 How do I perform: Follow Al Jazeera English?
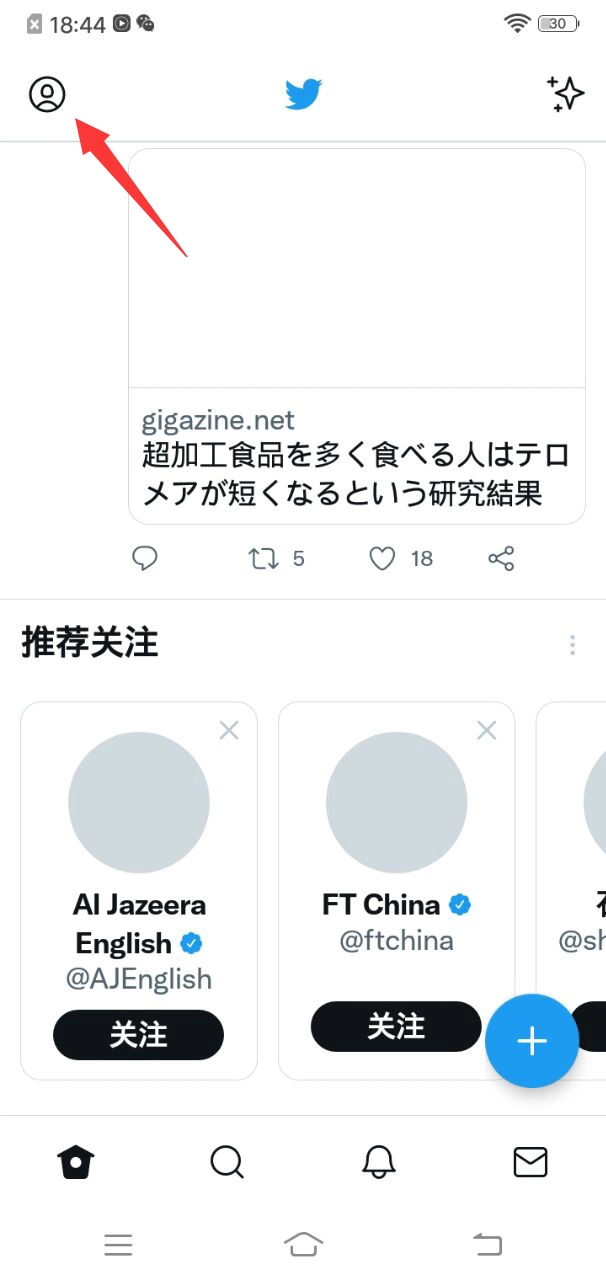(x=138, y=1035)
